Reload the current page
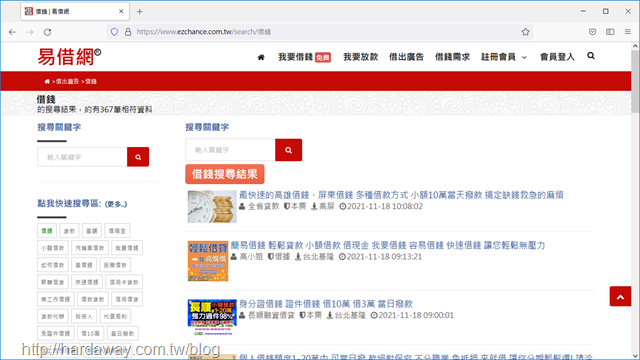Screen dimensions: 640x360 pos(47,32)
